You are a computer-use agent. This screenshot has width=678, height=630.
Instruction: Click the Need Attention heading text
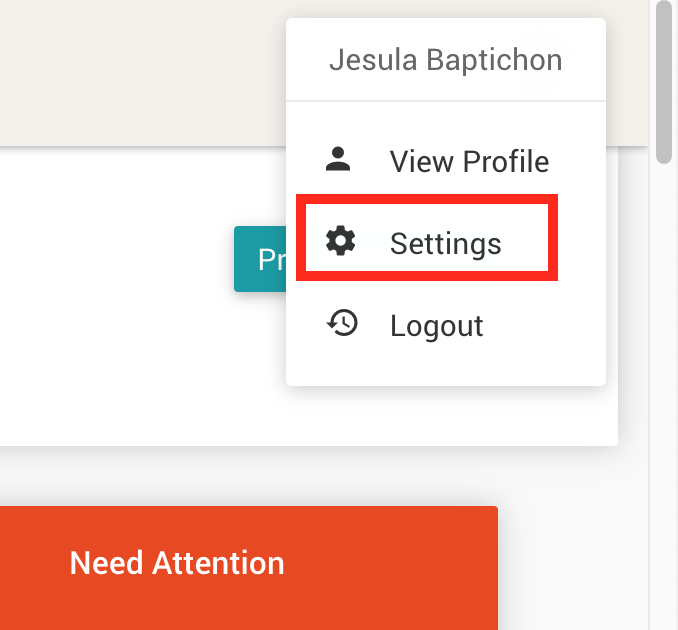click(177, 563)
